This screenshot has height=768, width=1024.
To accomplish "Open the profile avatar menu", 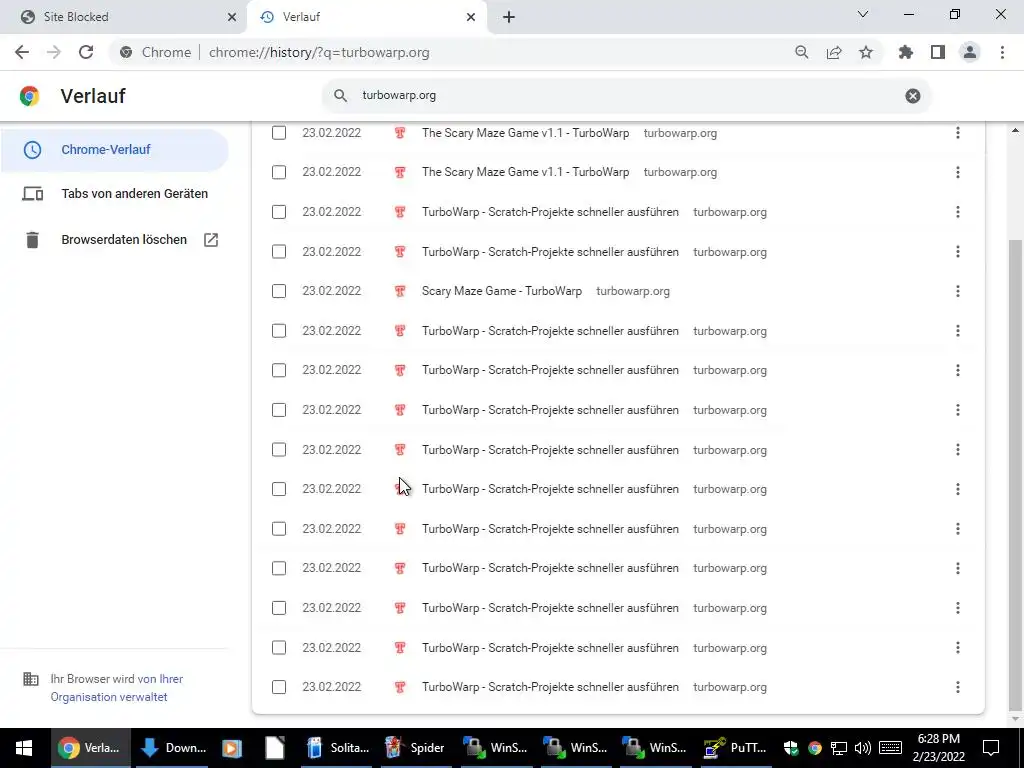I will [x=970, y=52].
